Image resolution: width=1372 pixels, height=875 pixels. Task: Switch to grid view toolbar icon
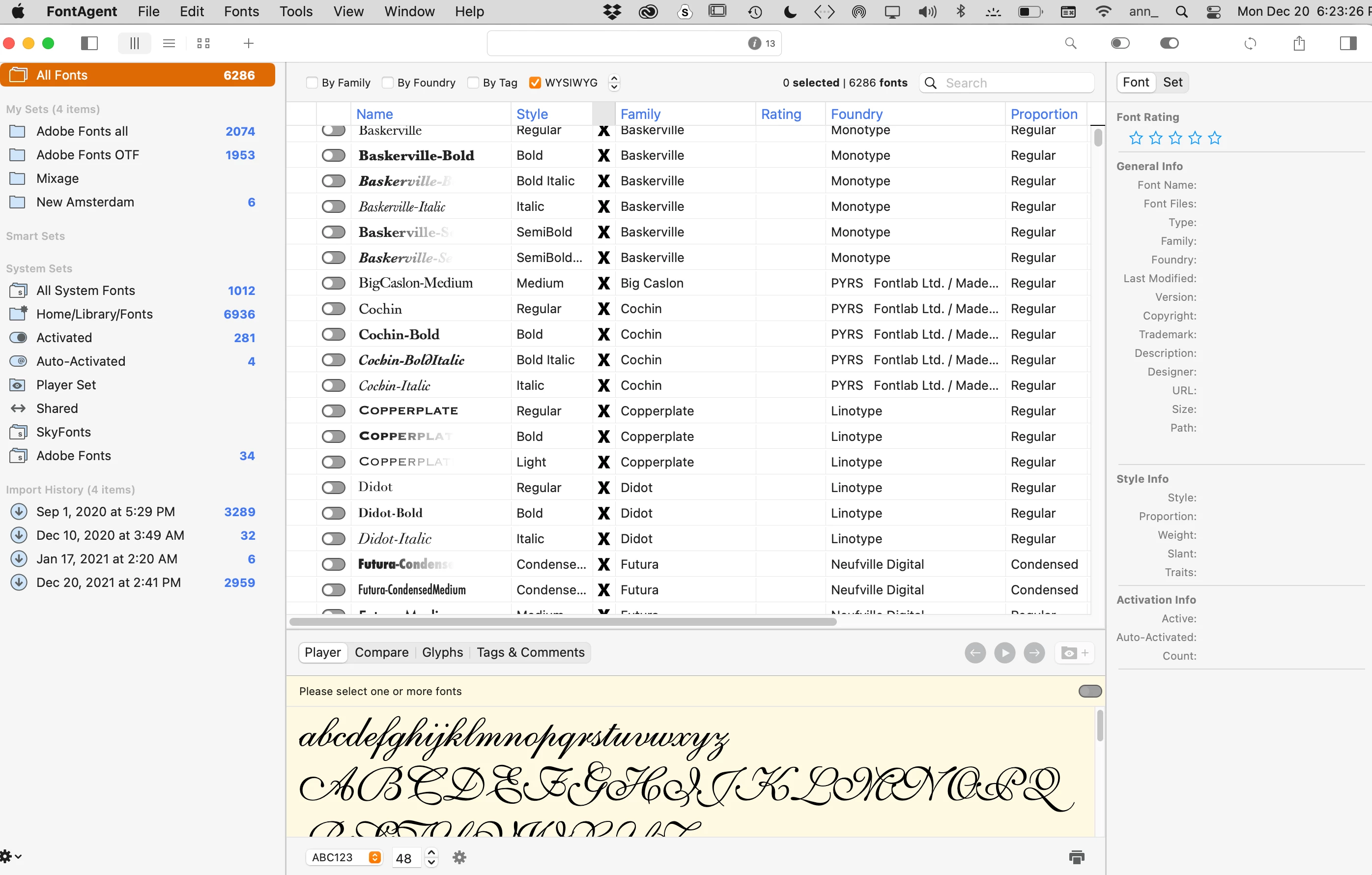pos(203,43)
